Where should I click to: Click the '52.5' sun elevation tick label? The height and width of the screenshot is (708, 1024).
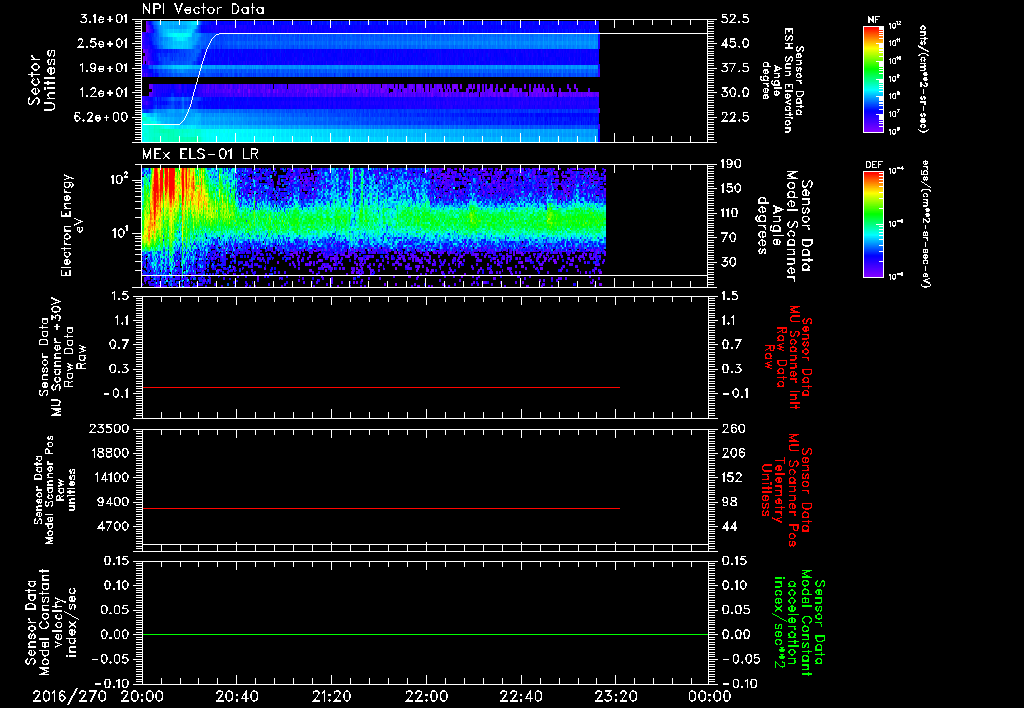735,19
